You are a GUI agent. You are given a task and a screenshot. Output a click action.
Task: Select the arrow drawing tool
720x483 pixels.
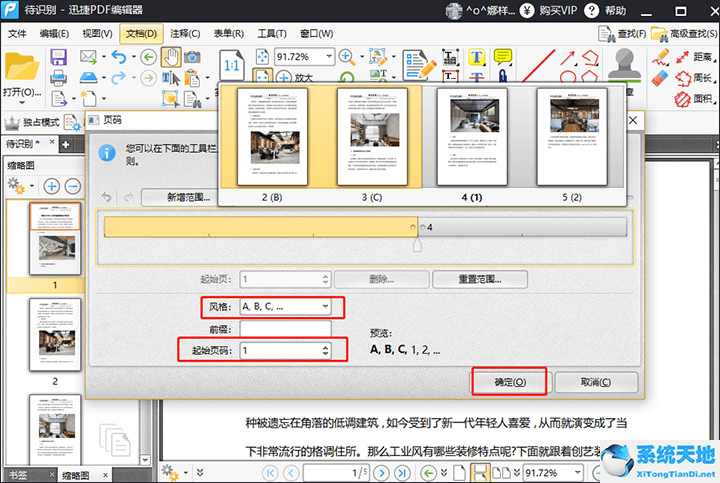tap(568, 58)
